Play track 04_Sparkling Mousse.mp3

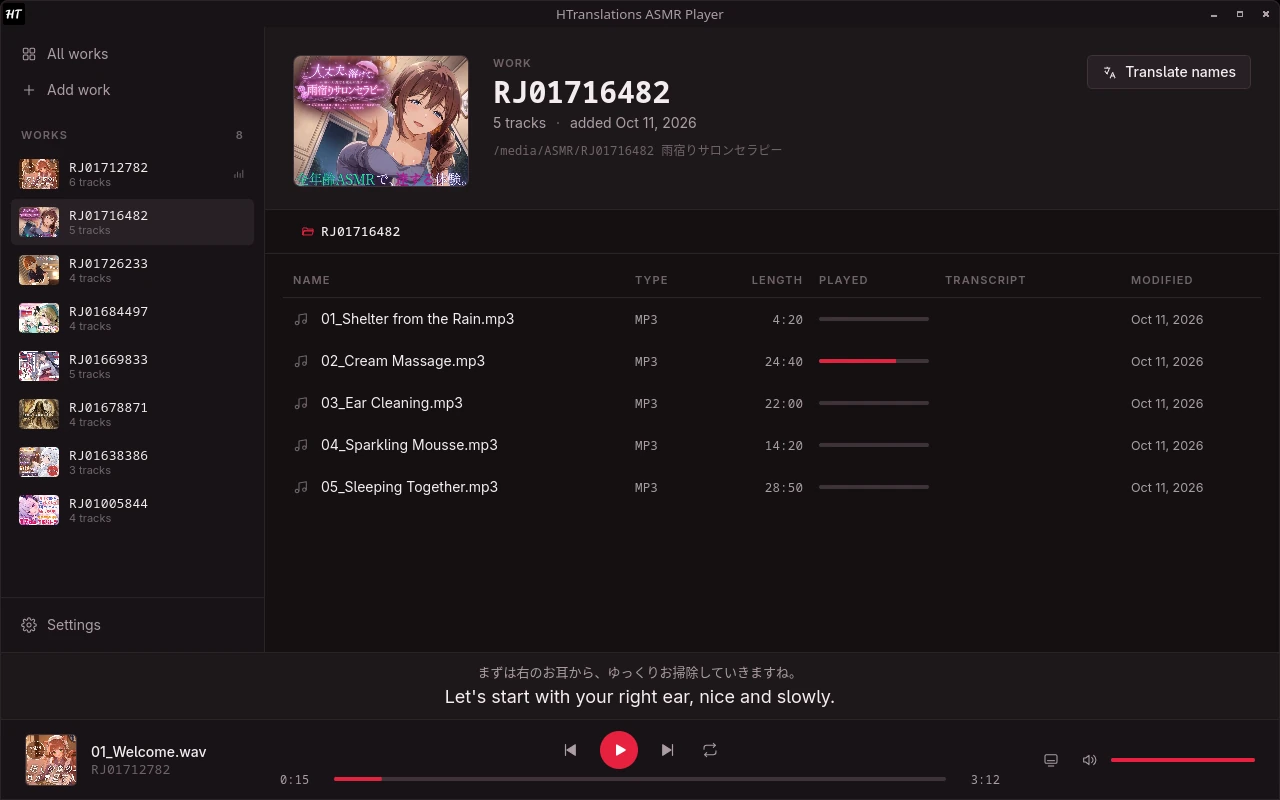click(x=771, y=445)
